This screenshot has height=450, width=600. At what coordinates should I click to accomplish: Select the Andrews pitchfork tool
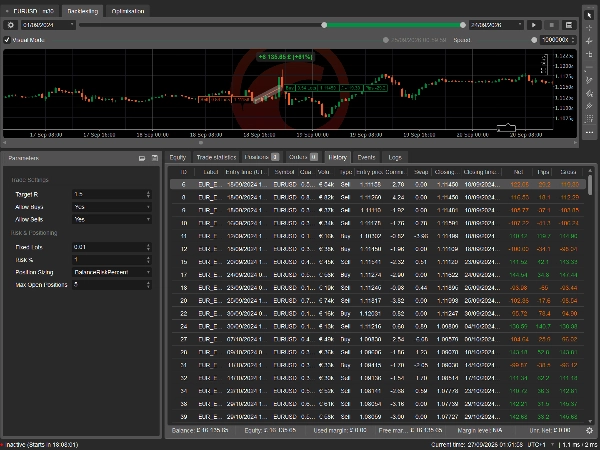coord(589,93)
